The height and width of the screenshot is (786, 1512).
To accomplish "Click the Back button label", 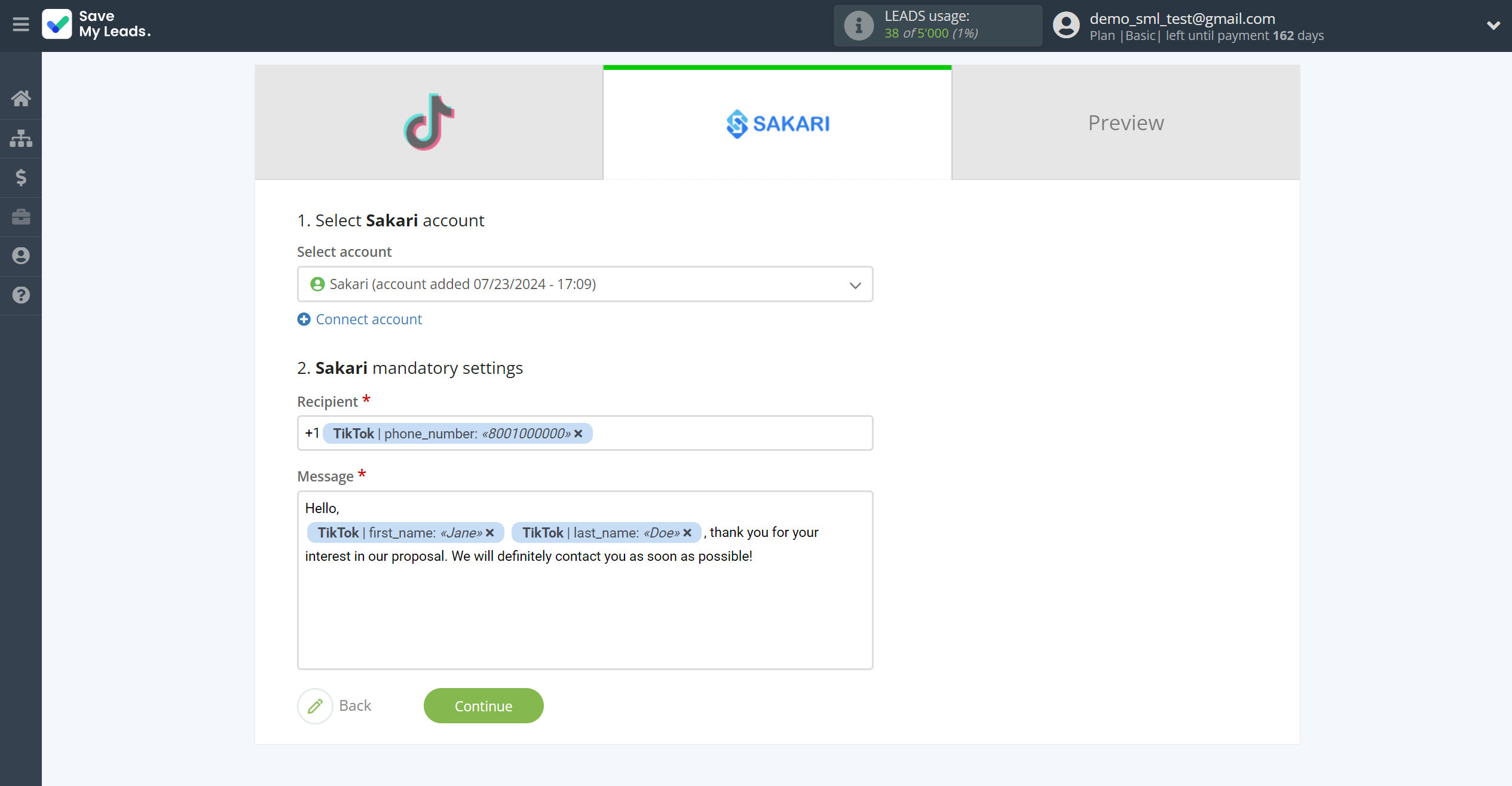I will (x=355, y=706).
